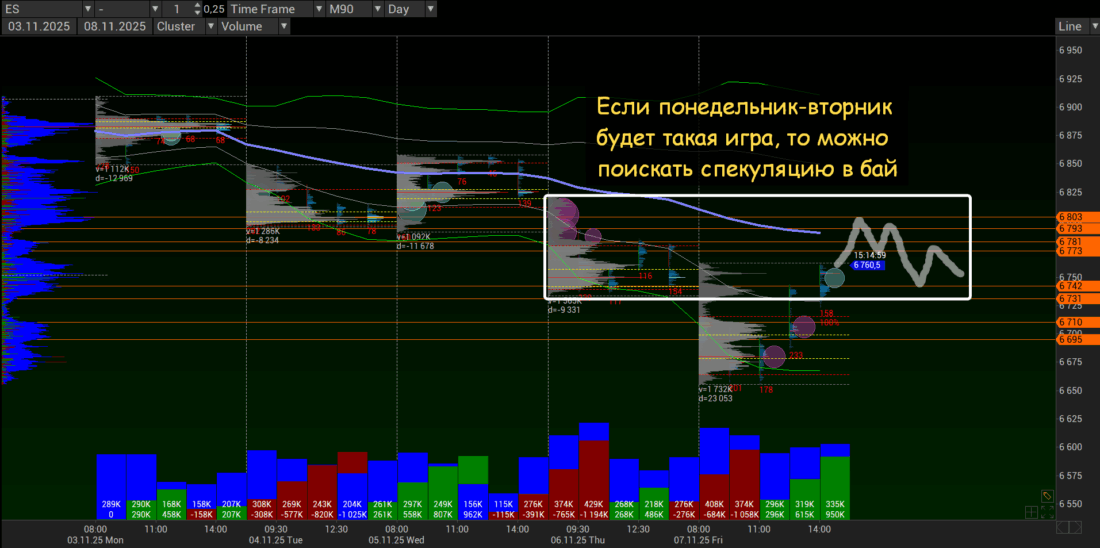Open the M90 period dropdown
This screenshot has height=548, width=1100.
tap(377, 9)
